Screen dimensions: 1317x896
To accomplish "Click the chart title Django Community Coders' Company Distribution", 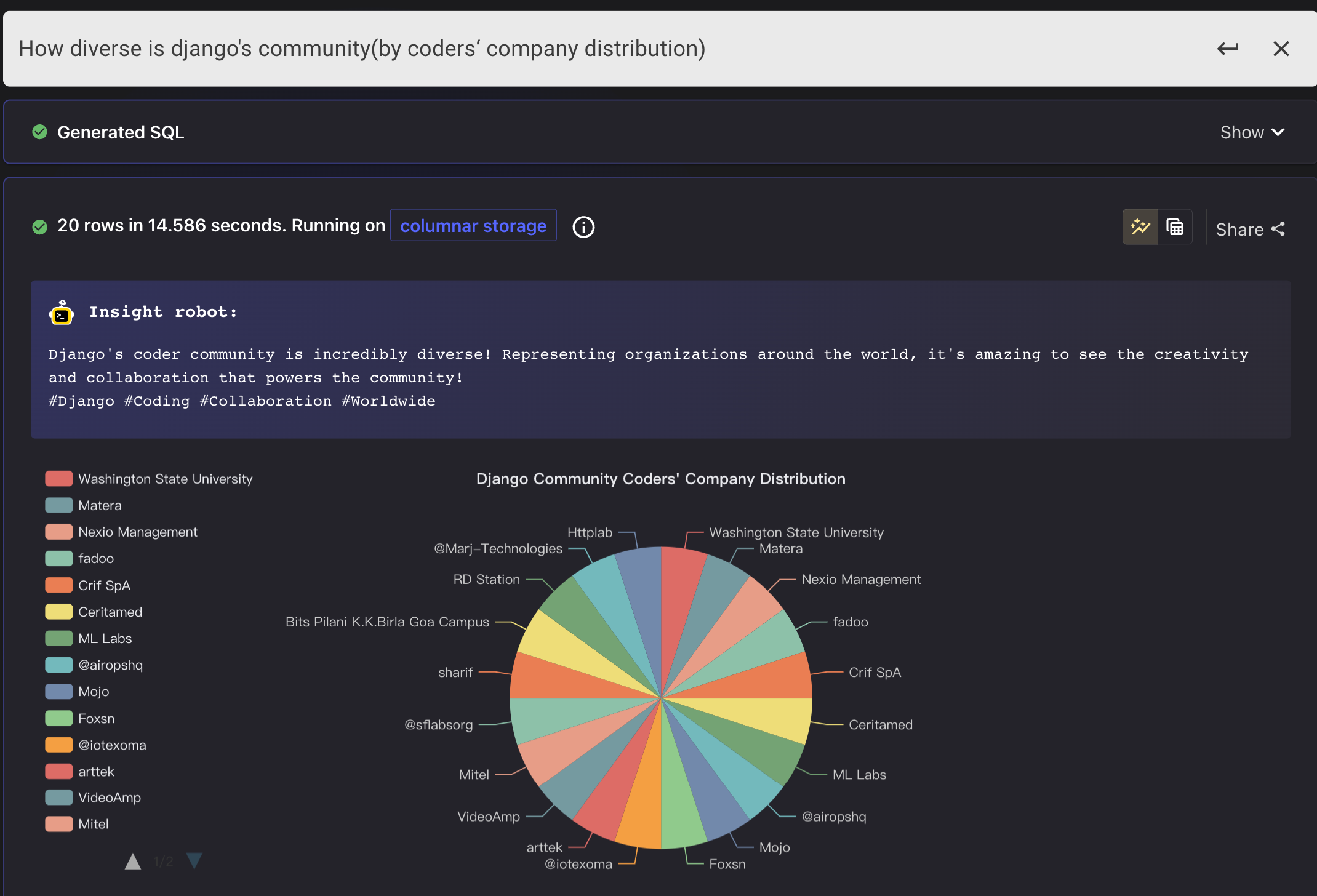I will (660, 479).
